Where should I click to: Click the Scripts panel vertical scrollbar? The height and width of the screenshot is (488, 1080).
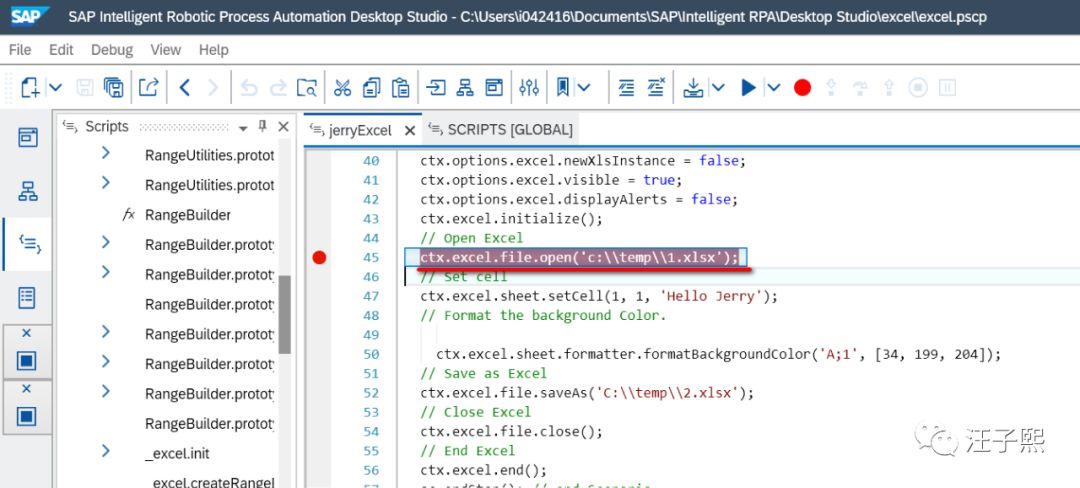coord(284,314)
